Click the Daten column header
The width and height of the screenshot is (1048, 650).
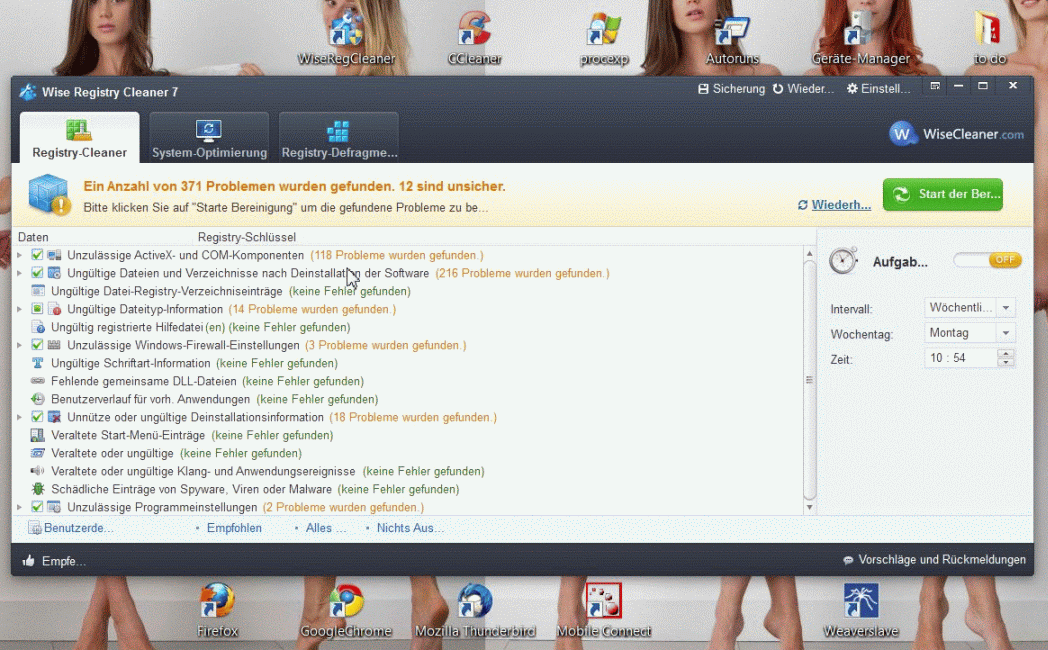[33, 237]
